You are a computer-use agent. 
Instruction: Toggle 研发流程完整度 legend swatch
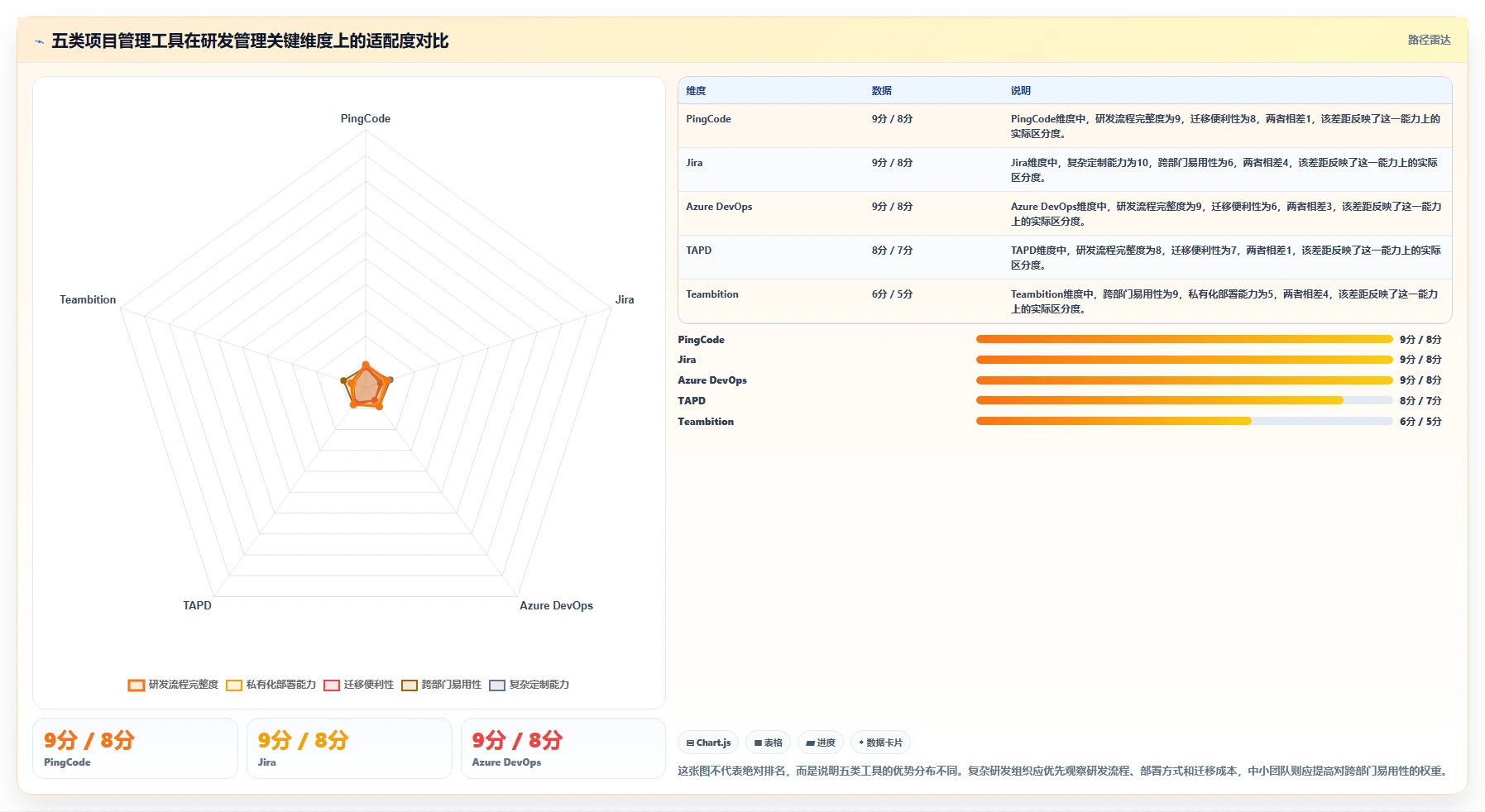click(137, 685)
